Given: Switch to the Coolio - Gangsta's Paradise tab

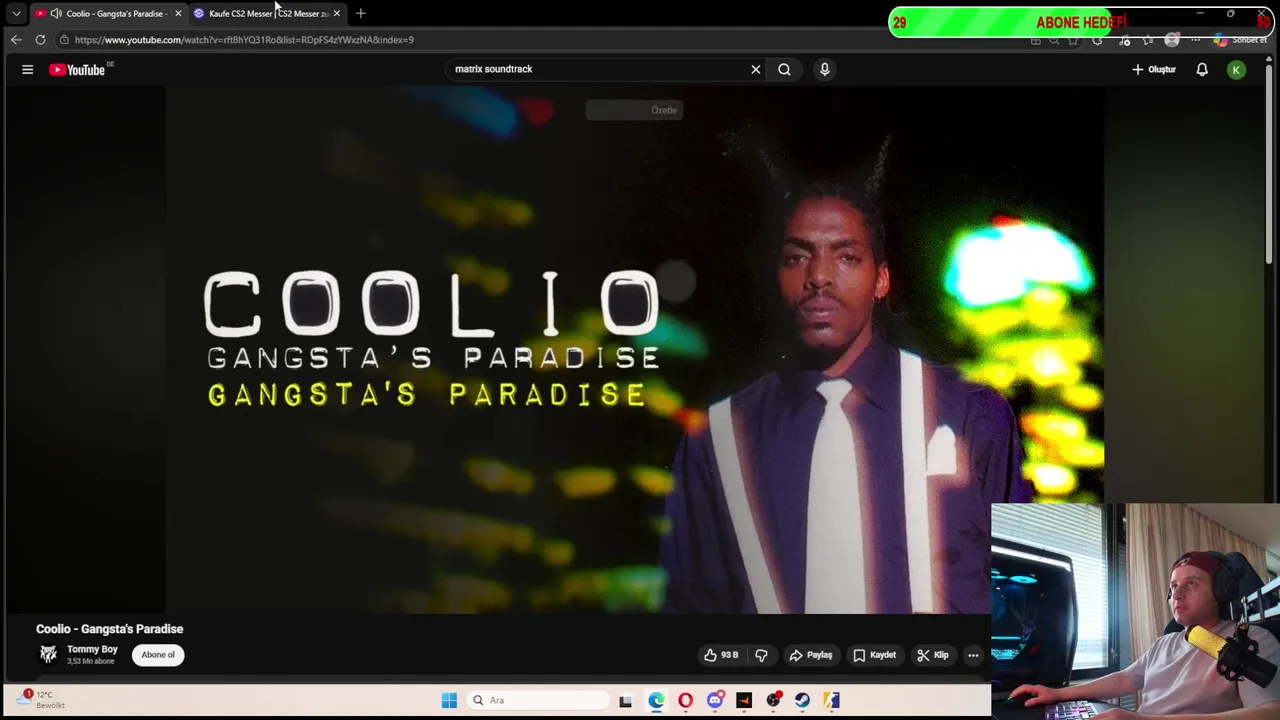Looking at the screenshot, I should 107,13.
